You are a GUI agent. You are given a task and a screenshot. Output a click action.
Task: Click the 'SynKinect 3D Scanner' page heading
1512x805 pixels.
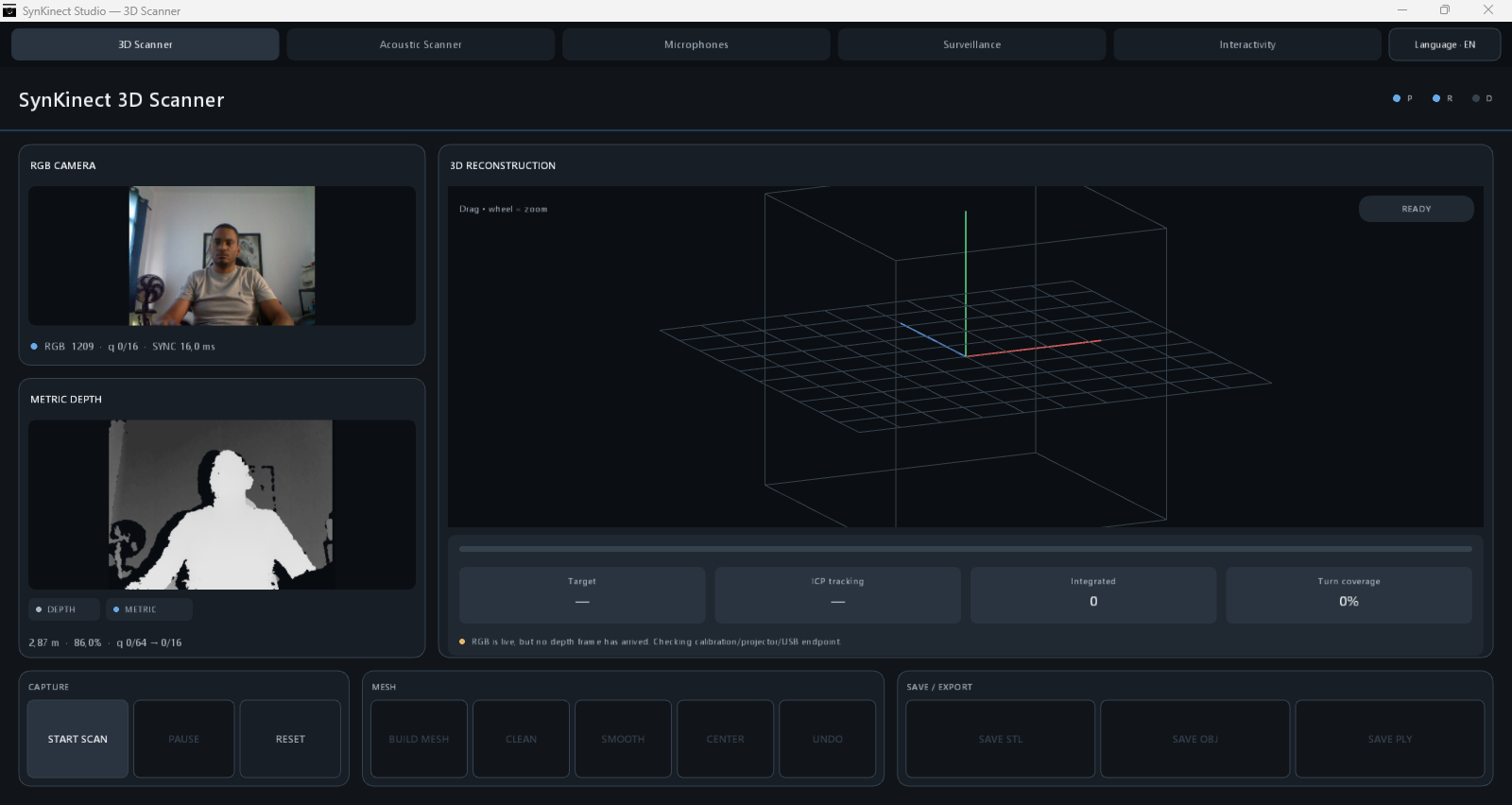(122, 100)
